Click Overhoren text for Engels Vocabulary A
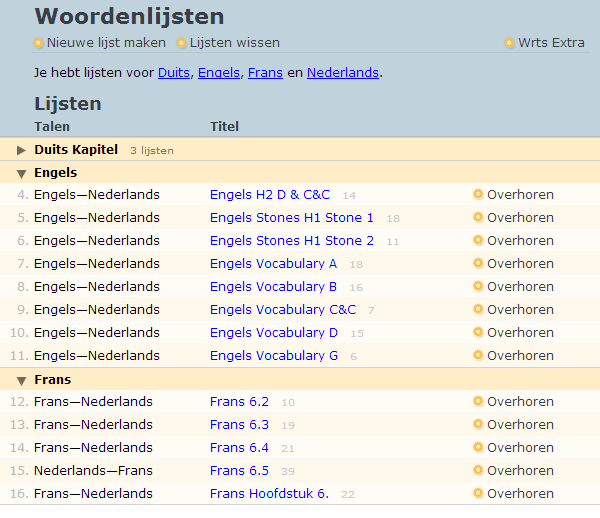Screen dimensions: 600x518 coord(520,264)
